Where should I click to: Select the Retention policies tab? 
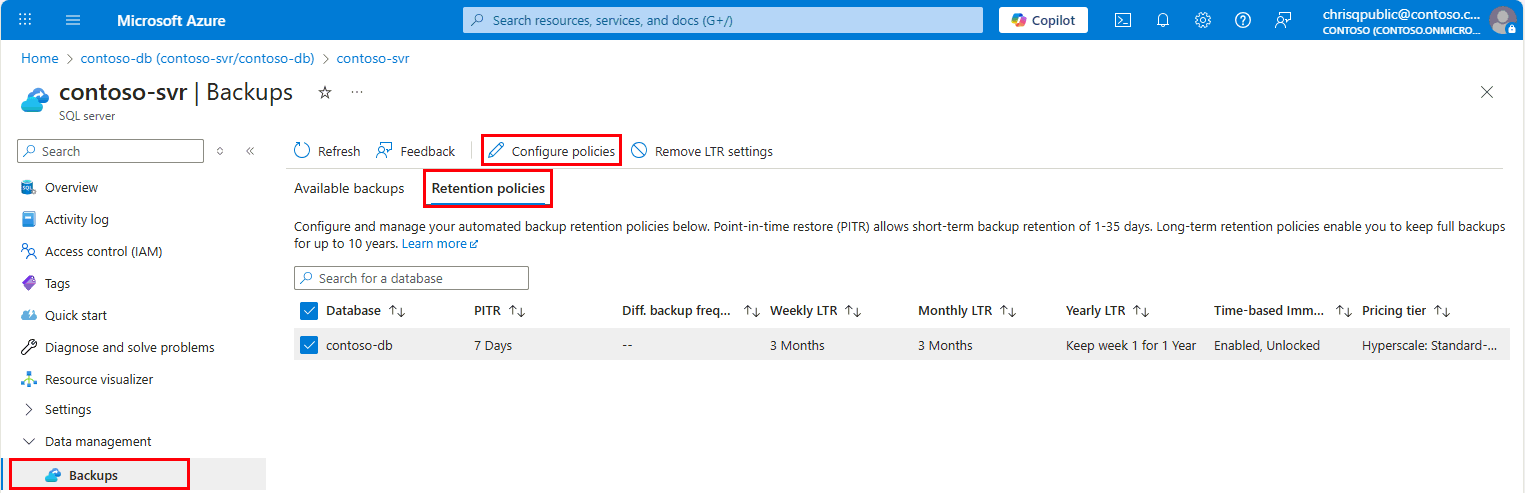click(489, 188)
